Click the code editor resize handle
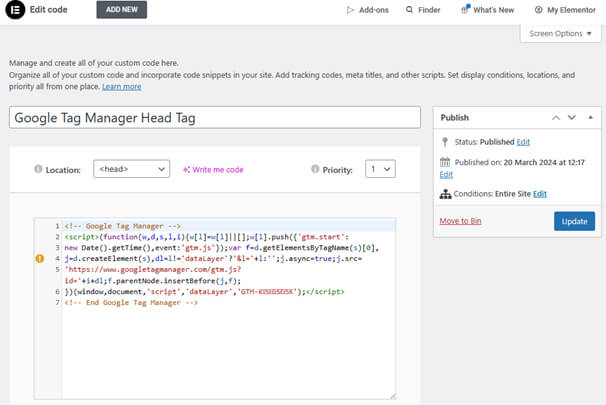 coord(393,396)
